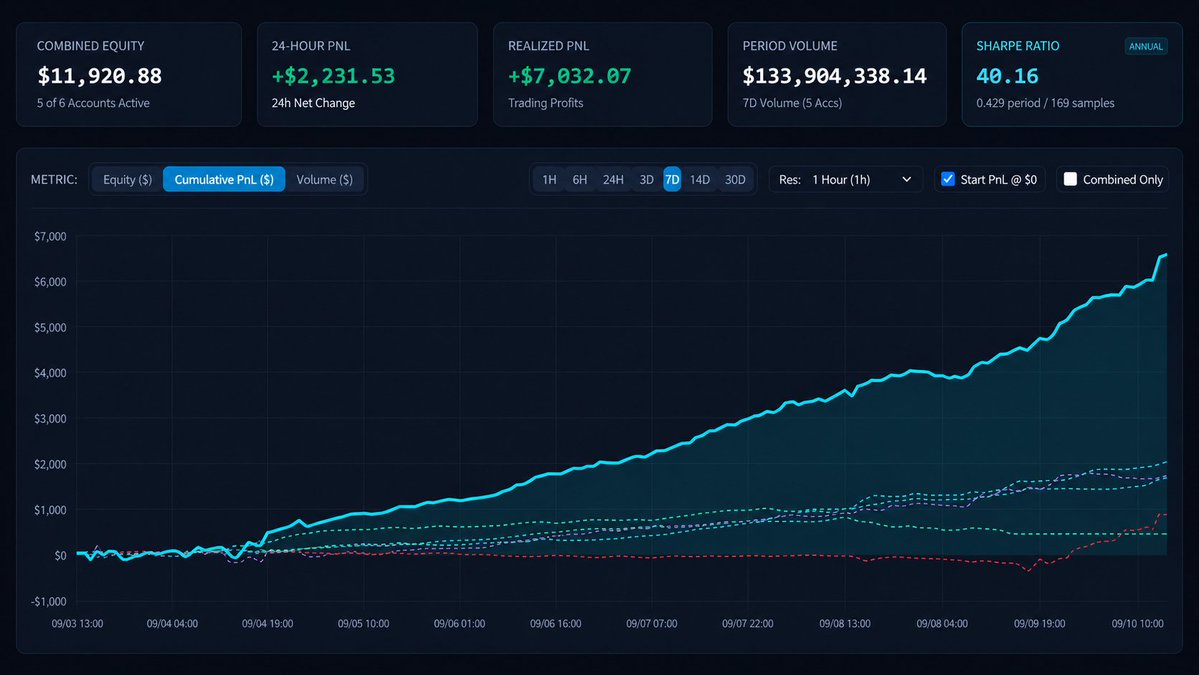1199x675 pixels.
Task: Switch metric to Volume ($)
Action: tap(325, 180)
